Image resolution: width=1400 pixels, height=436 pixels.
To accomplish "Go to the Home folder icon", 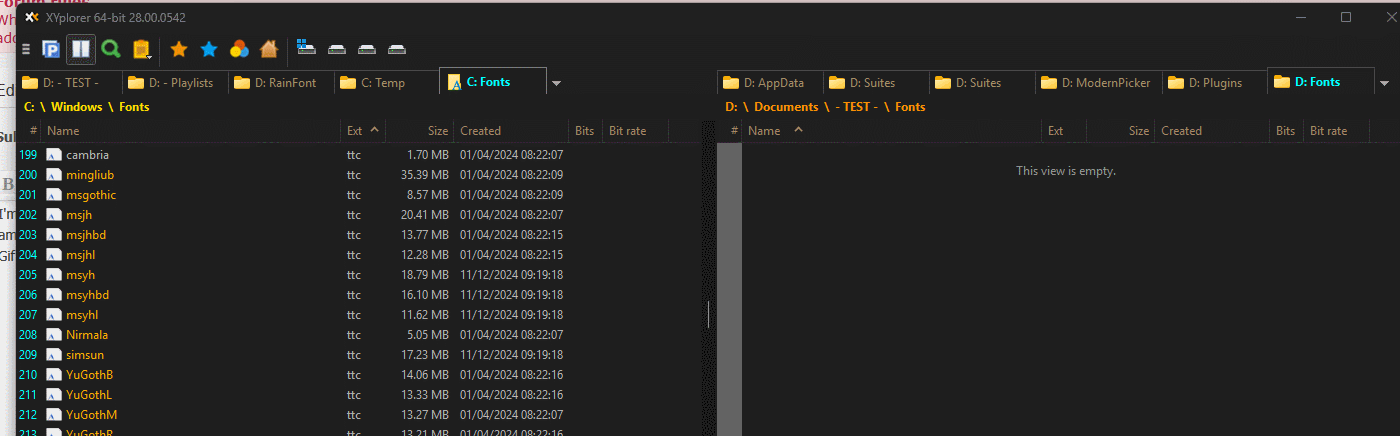I will 268,49.
